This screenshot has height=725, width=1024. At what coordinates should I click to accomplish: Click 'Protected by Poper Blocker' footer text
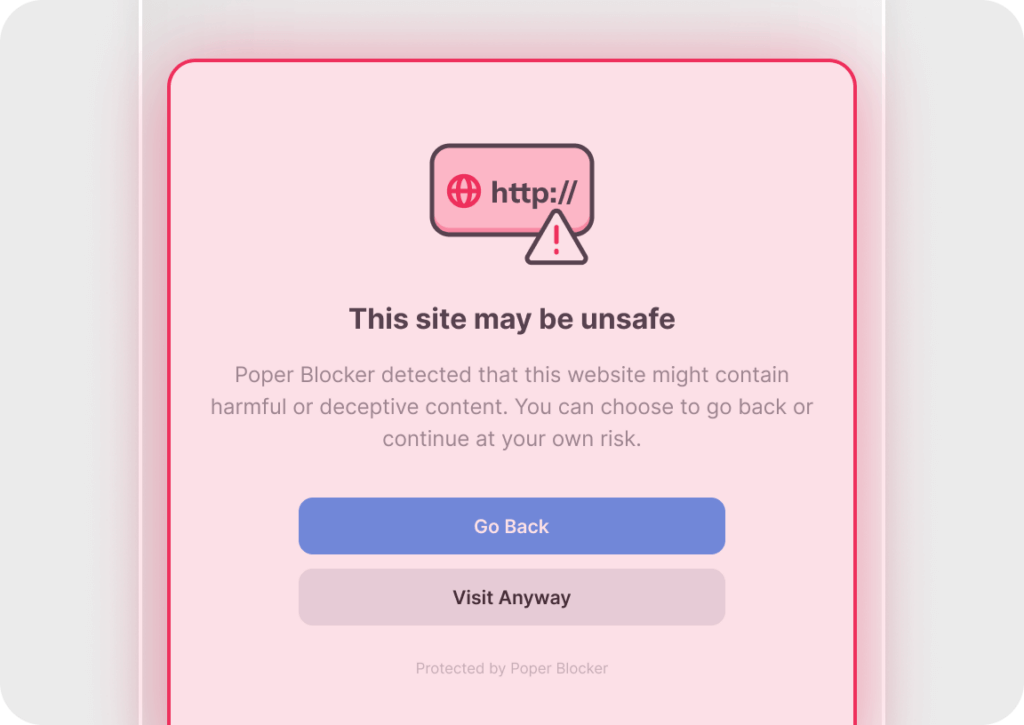(511, 668)
